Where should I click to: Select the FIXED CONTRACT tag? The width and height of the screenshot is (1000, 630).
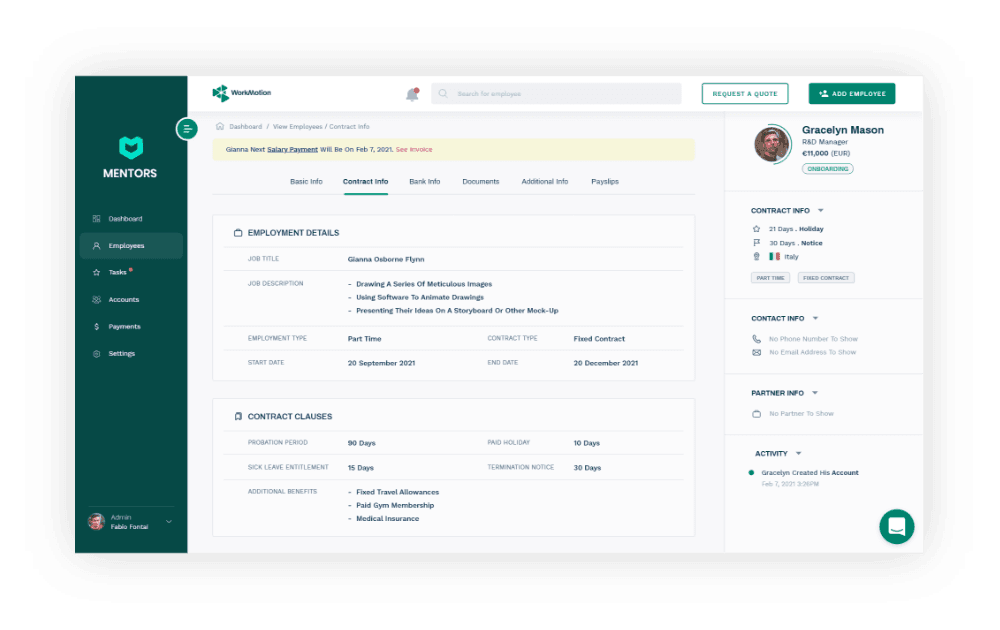click(x=825, y=277)
